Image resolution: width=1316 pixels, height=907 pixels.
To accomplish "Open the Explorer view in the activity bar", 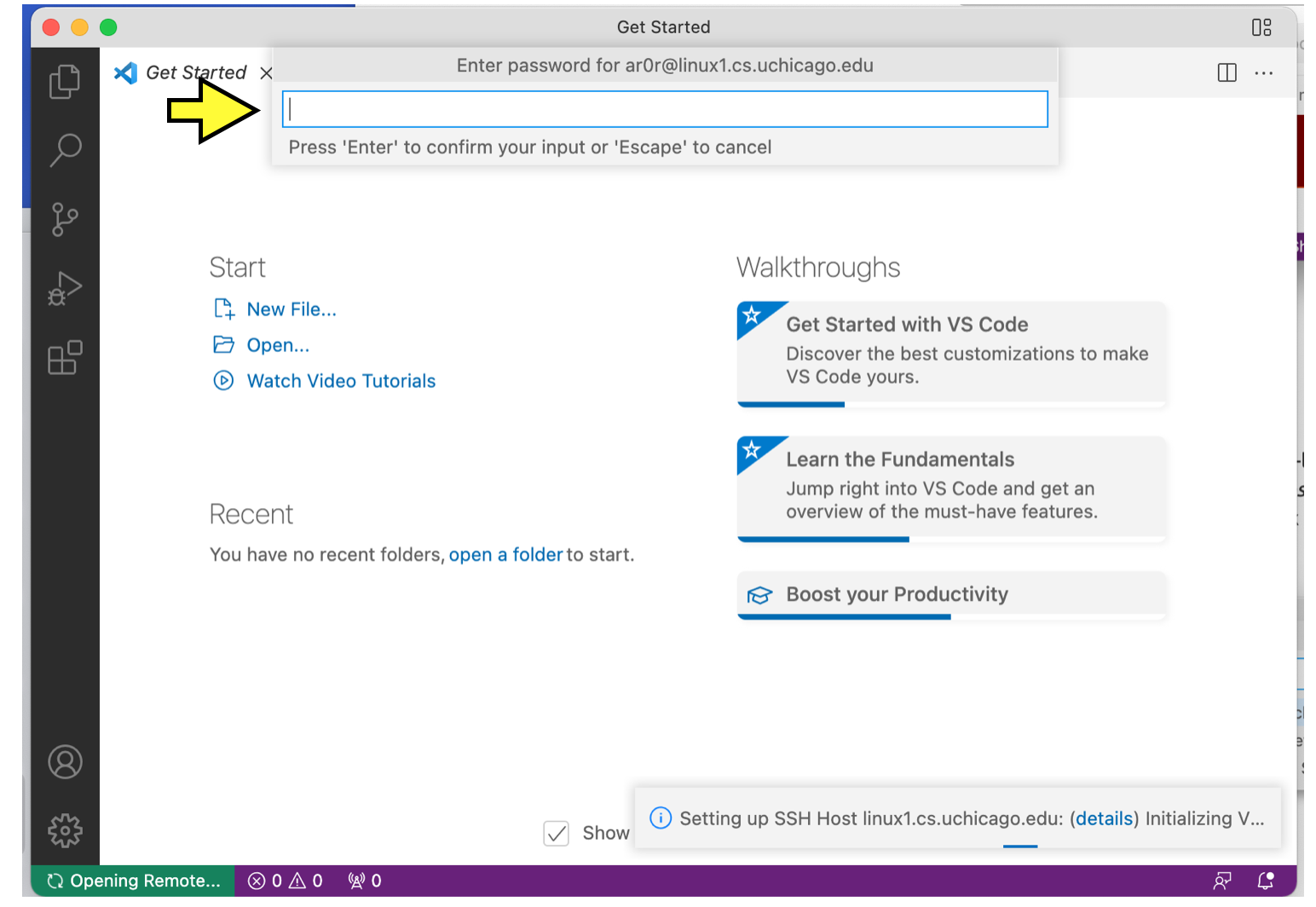I will click(66, 81).
